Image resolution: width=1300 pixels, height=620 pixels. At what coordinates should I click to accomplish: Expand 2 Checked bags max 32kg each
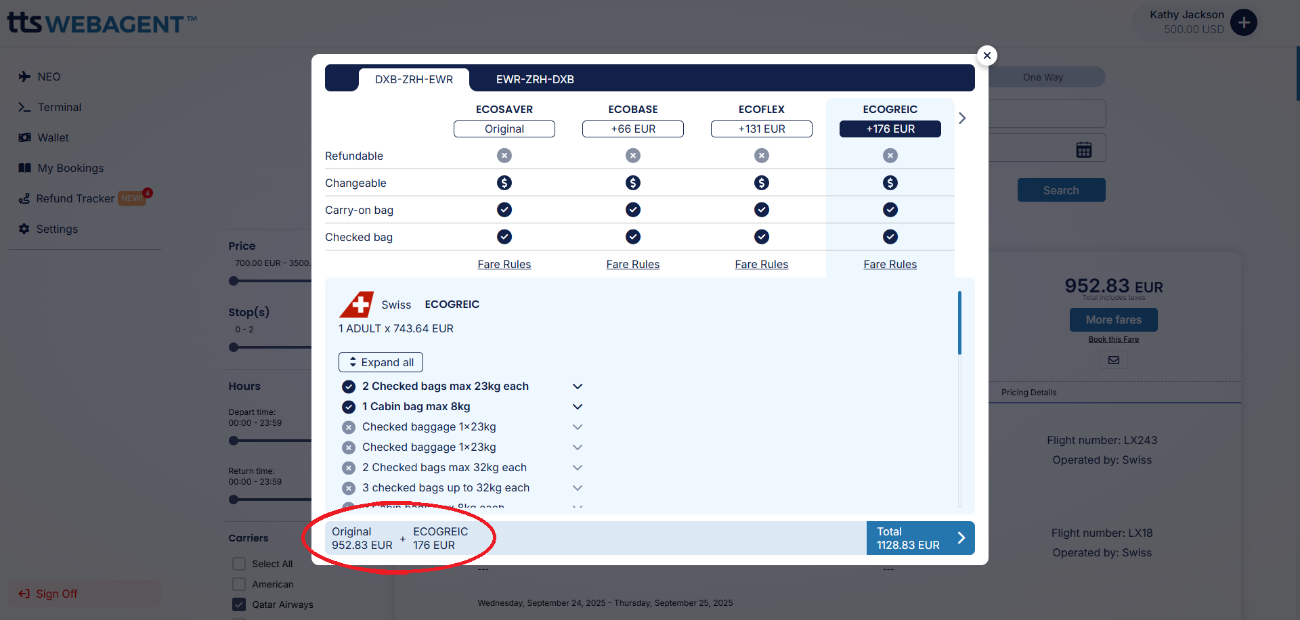point(577,468)
